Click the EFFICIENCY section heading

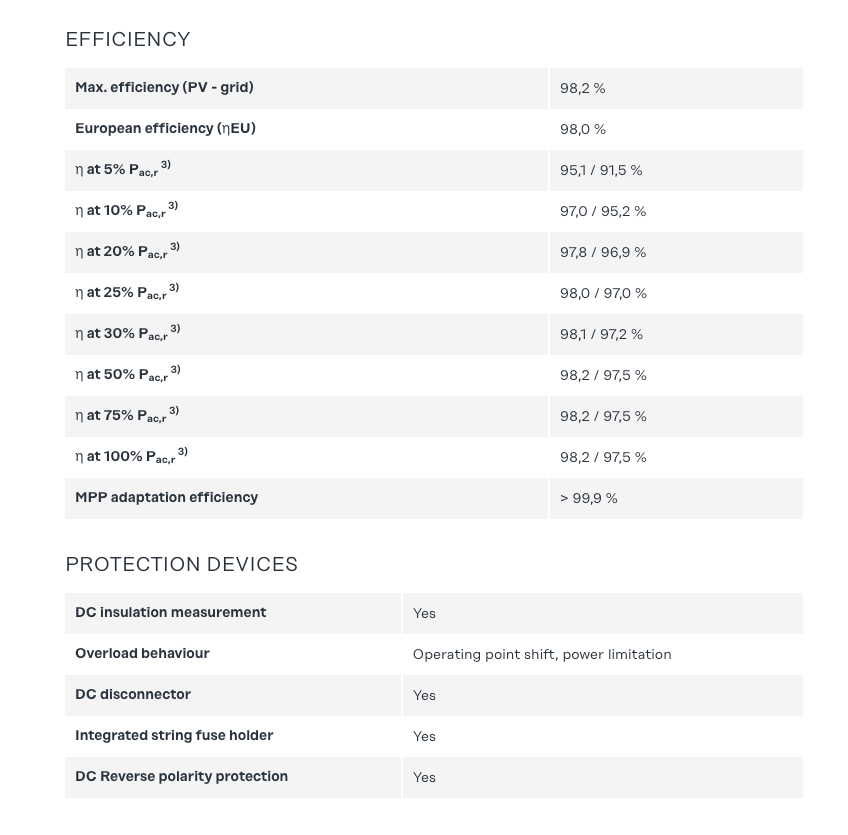(128, 40)
